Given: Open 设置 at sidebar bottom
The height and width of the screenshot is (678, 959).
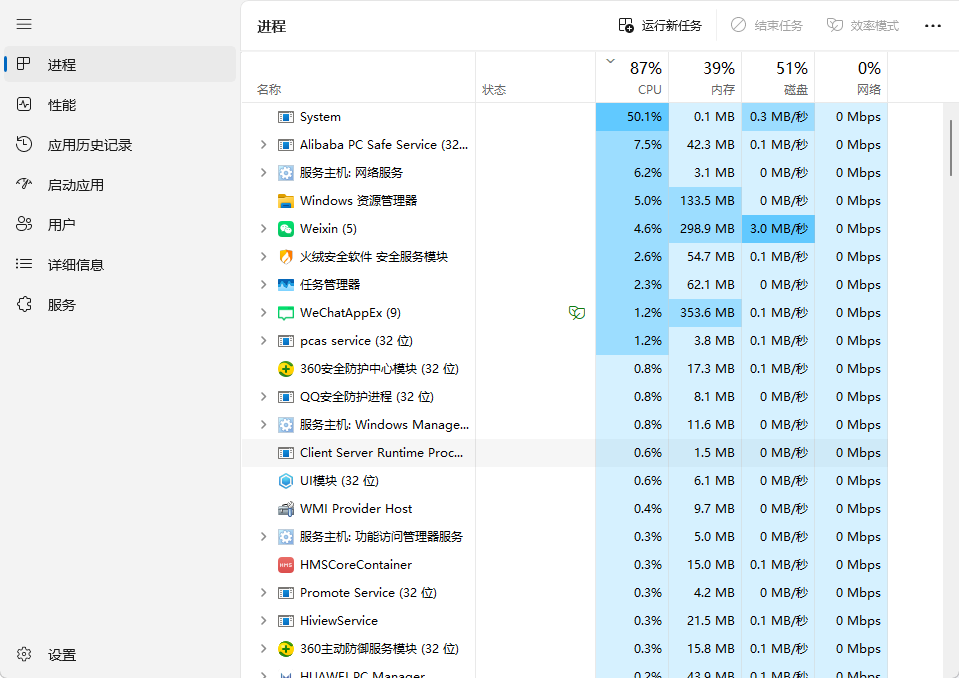Looking at the screenshot, I should pos(120,655).
